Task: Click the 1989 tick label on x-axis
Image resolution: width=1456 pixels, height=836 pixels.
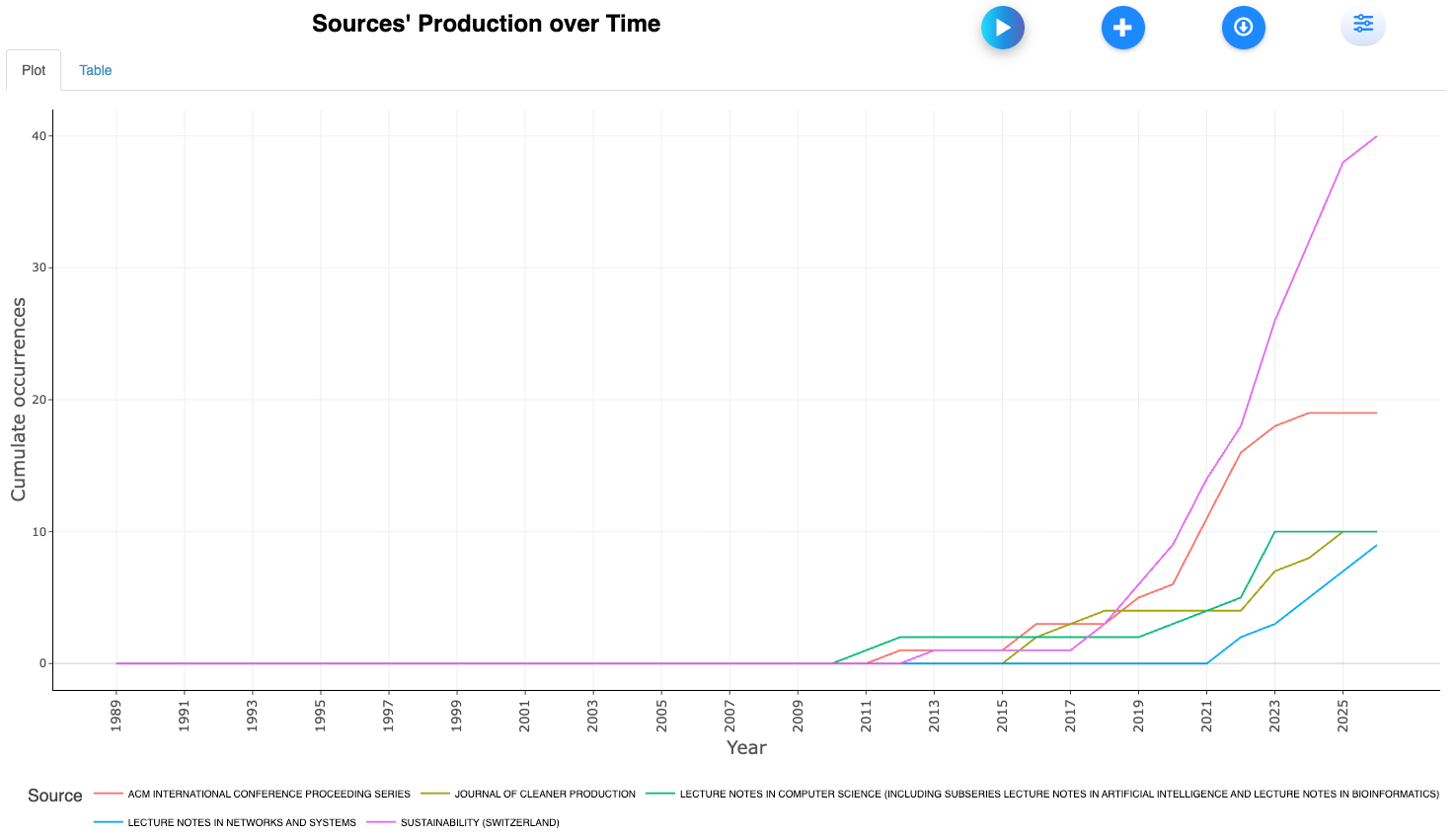Action: pos(116,716)
